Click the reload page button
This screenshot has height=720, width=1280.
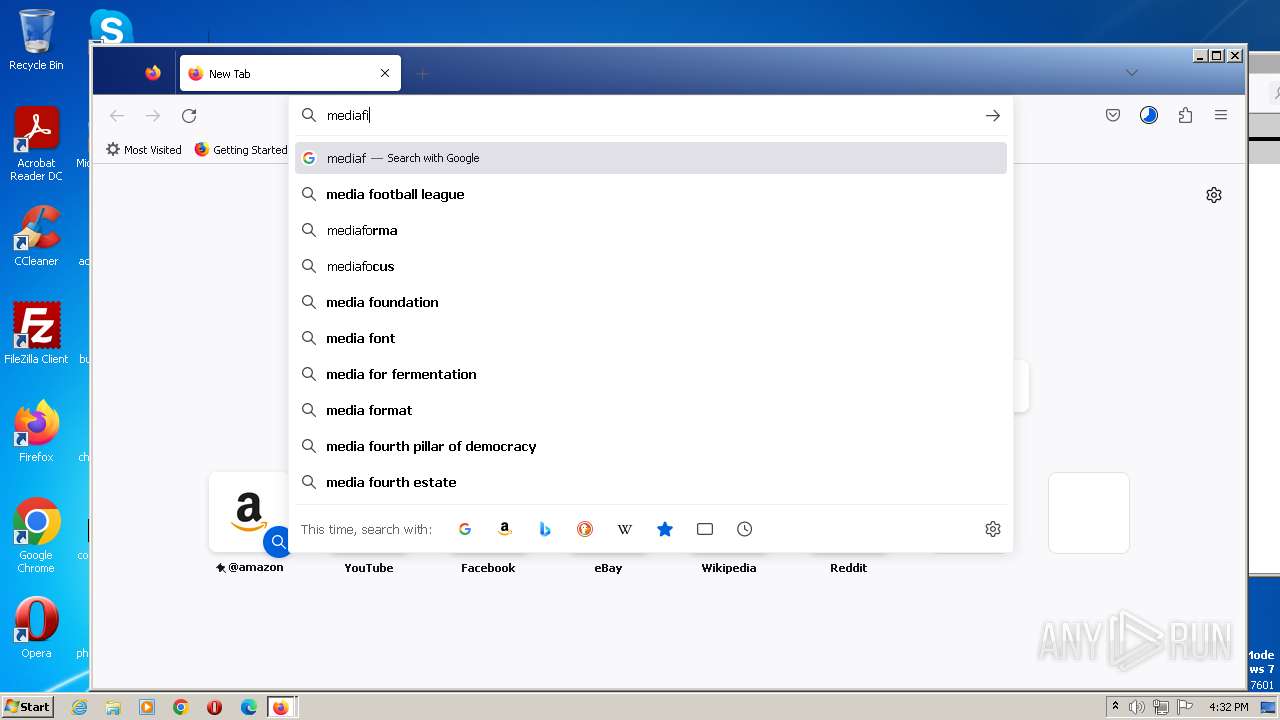[x=189, y=116]
